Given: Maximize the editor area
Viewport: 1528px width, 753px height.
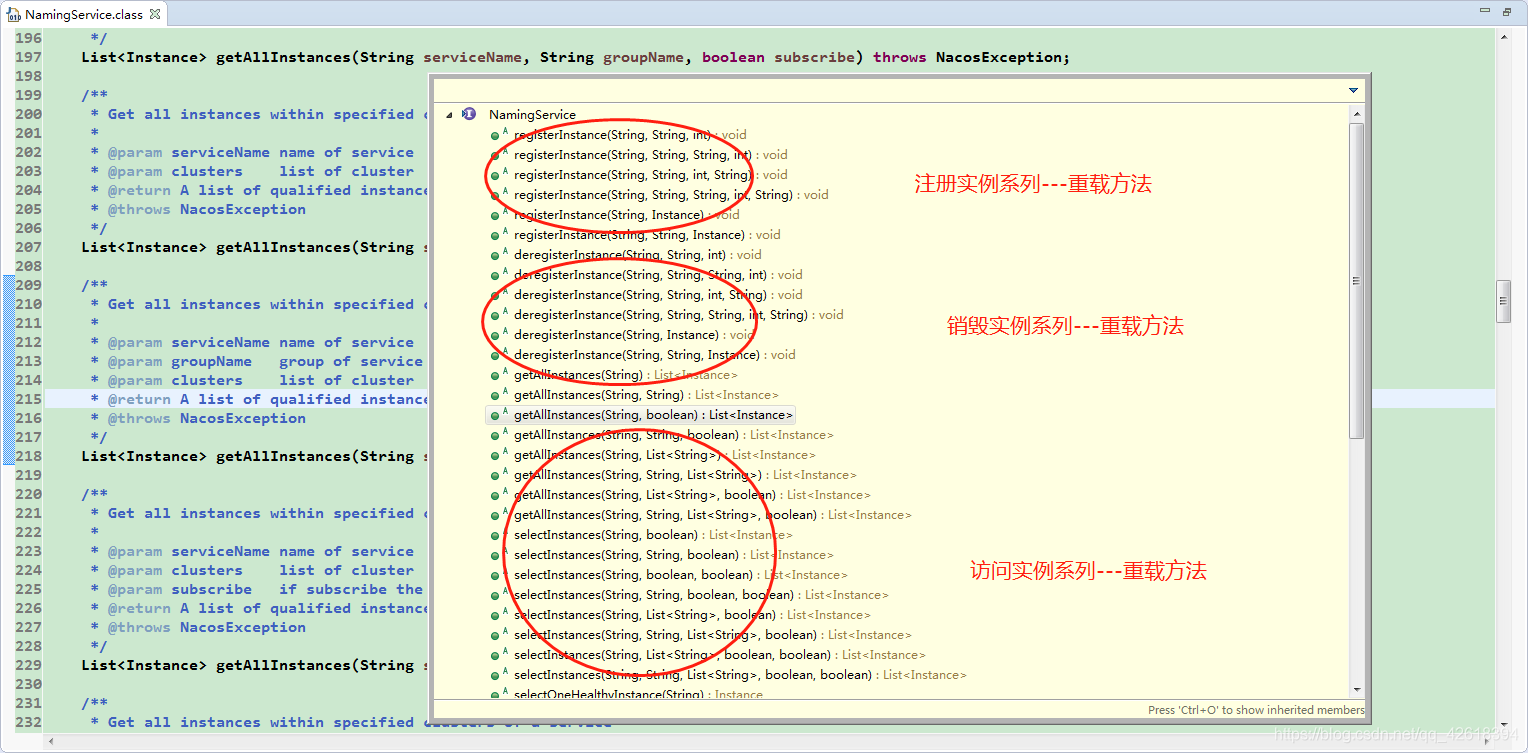Looking at the screenshot, I should point(1507,12).
